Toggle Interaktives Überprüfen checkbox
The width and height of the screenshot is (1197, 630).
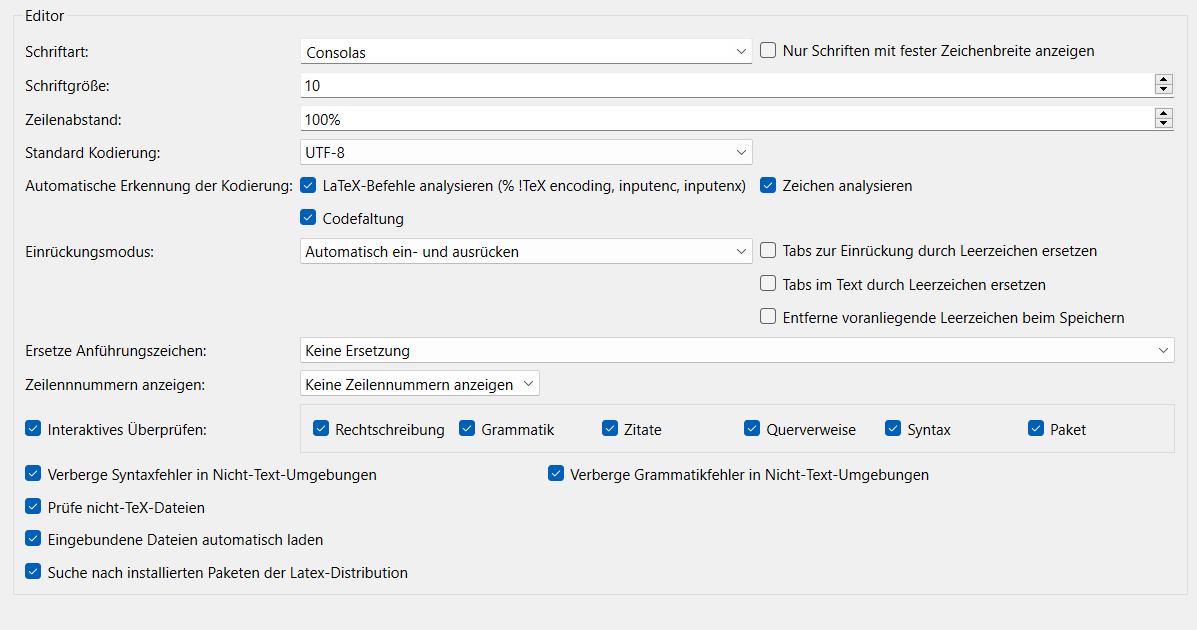click(33, 428)
